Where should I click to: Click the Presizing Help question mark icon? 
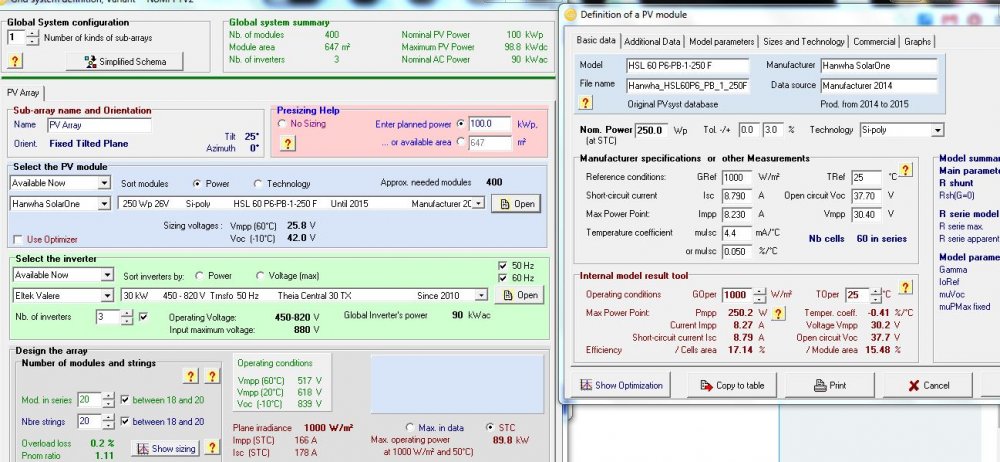tap(287, 145)
